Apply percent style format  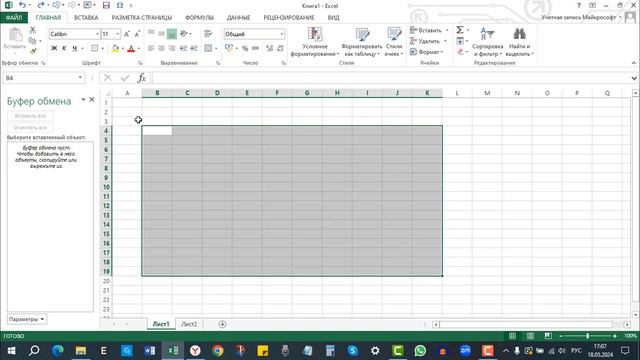tap(245, 48)
